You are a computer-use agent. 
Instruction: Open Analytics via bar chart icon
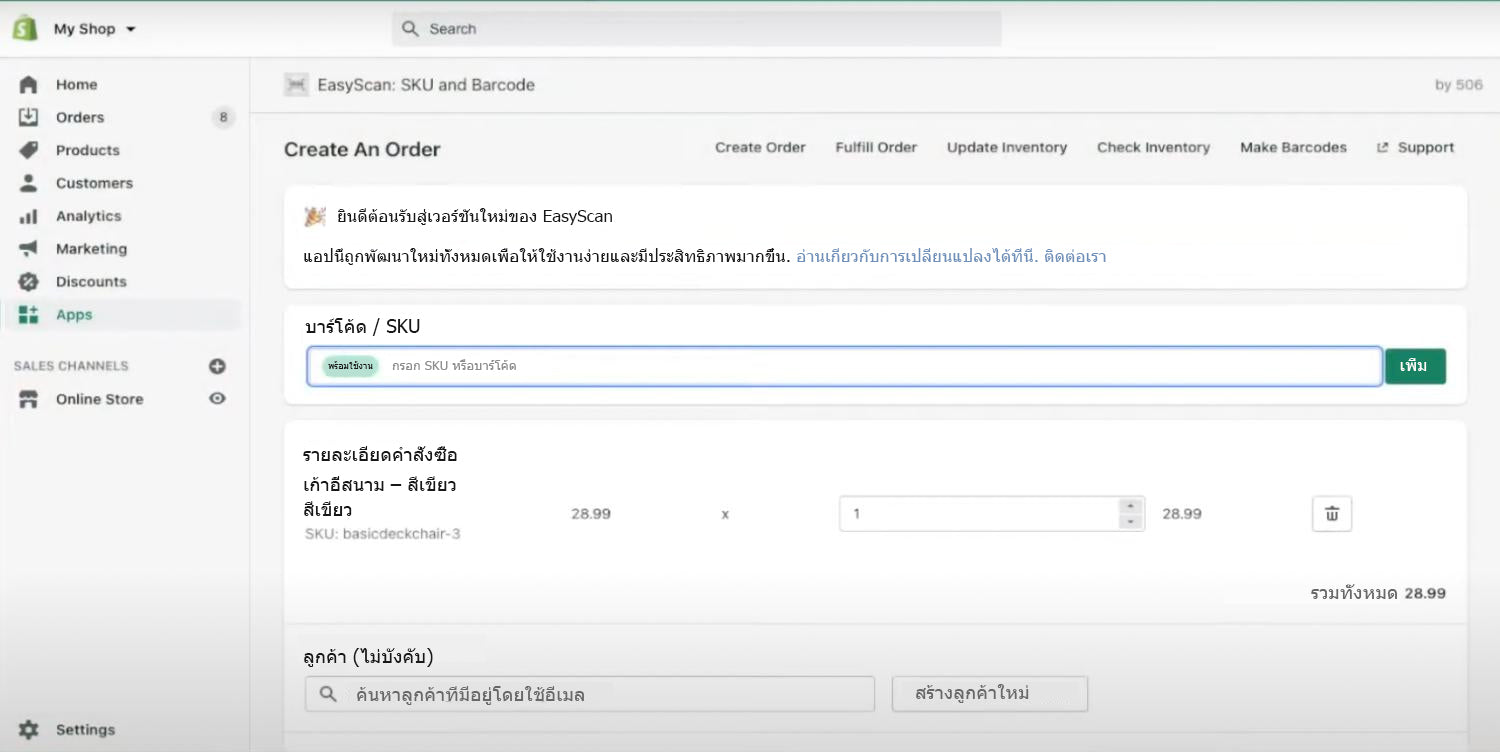click(x=28, y=216)
